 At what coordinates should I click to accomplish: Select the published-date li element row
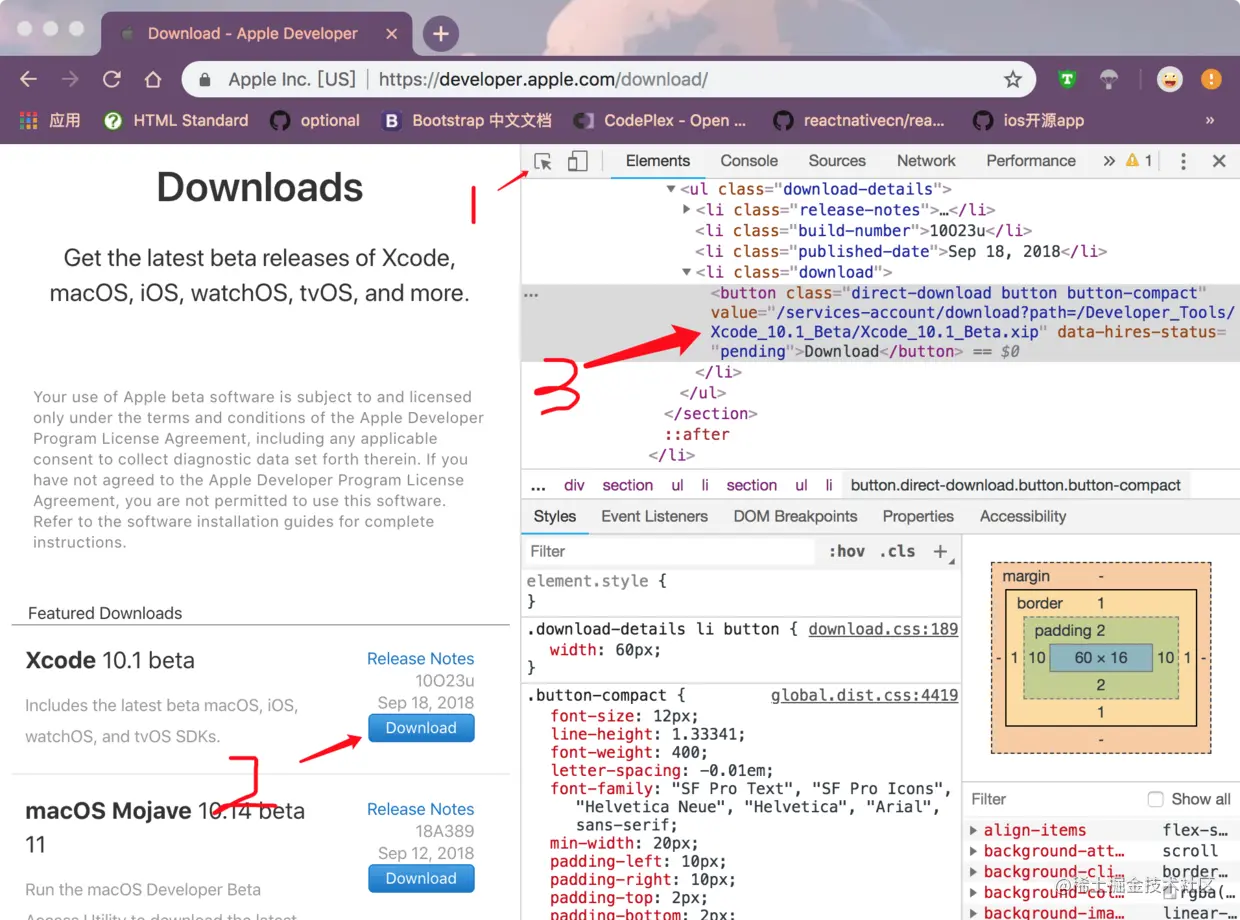click(x=901, y=252)
